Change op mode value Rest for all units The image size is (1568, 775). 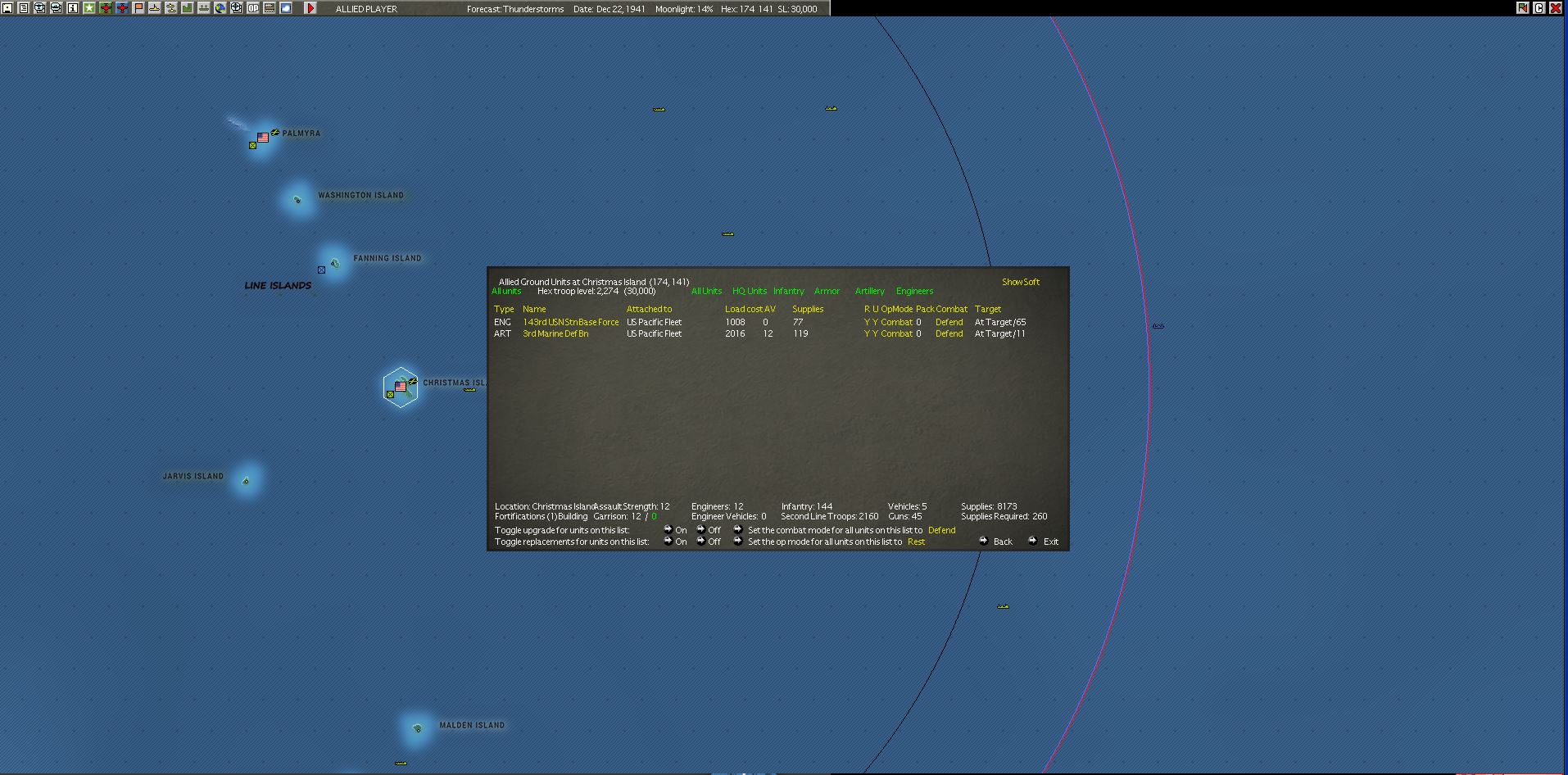(916, 542)
